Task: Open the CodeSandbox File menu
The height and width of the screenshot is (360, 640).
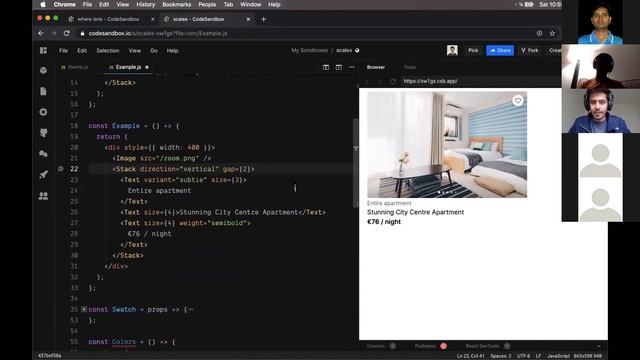Action: 63,51
